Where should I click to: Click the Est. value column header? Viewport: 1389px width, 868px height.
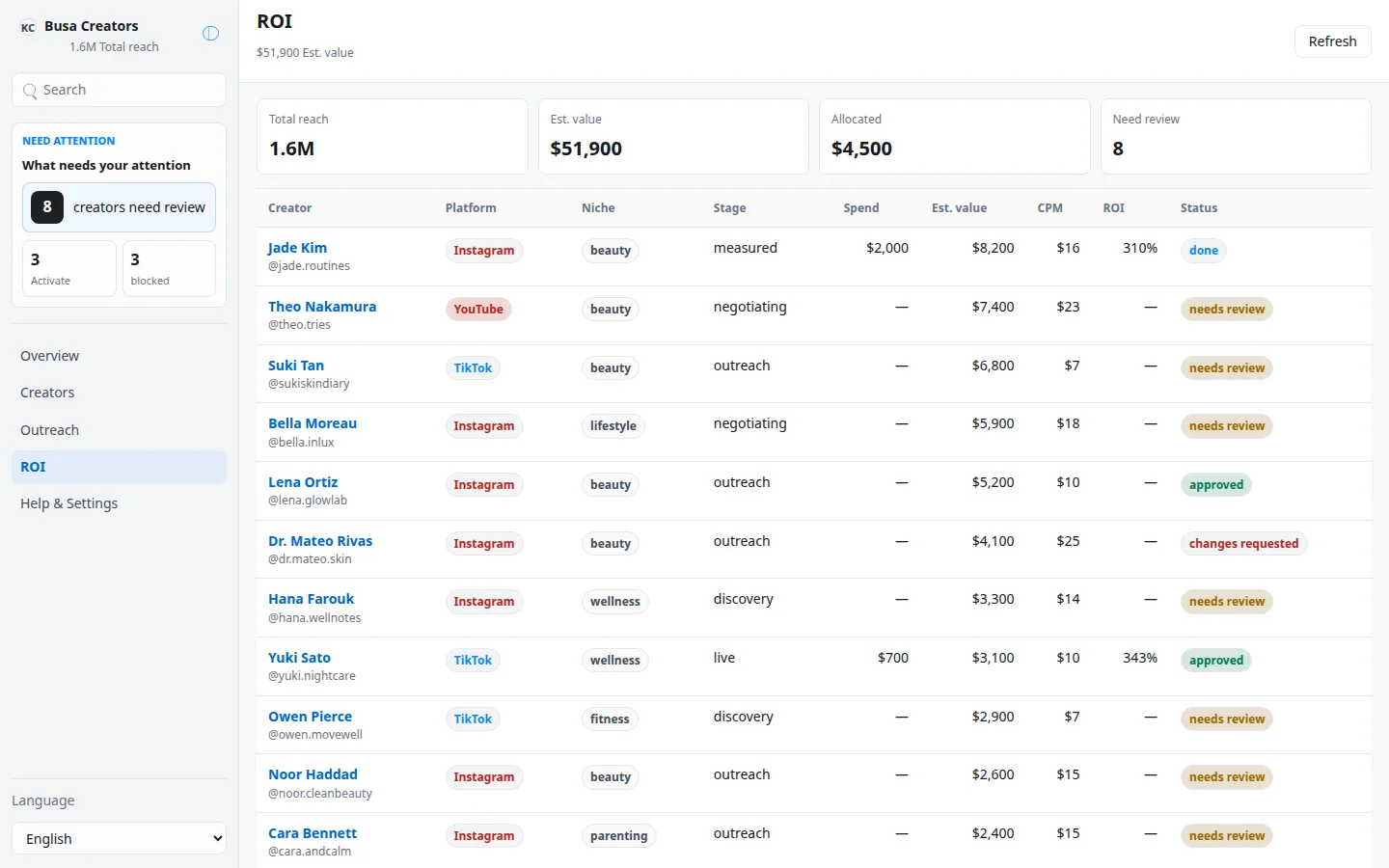[959, 208]
